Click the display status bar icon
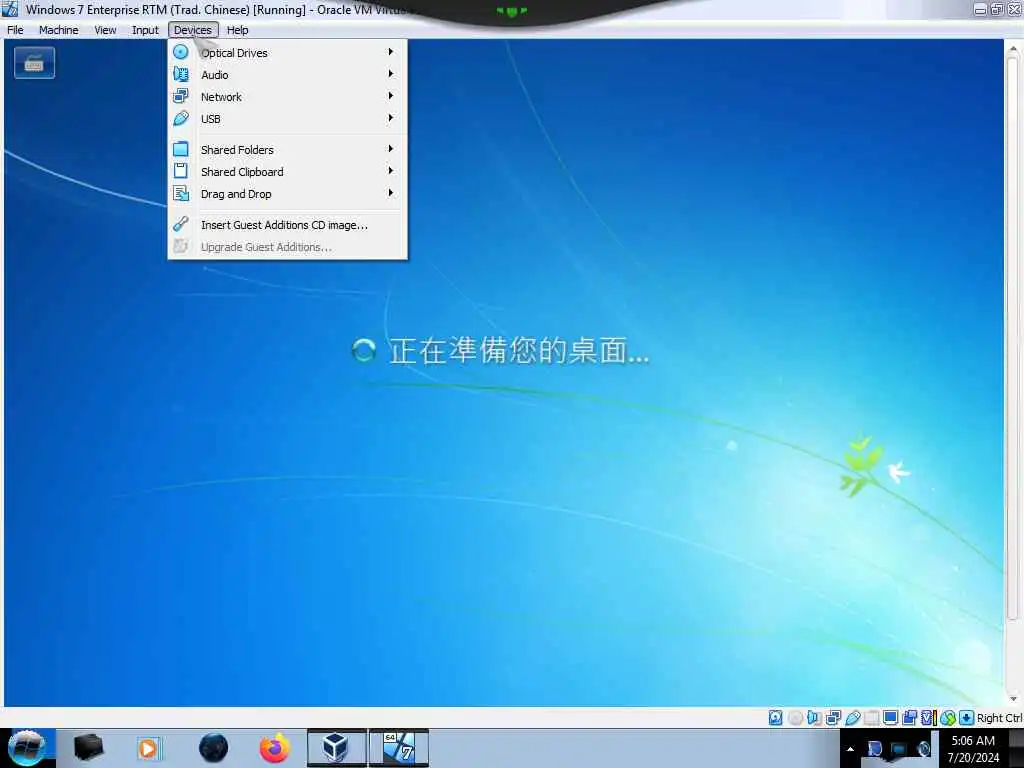This screenshot has height=768, width=1024. tap(890, 718)
